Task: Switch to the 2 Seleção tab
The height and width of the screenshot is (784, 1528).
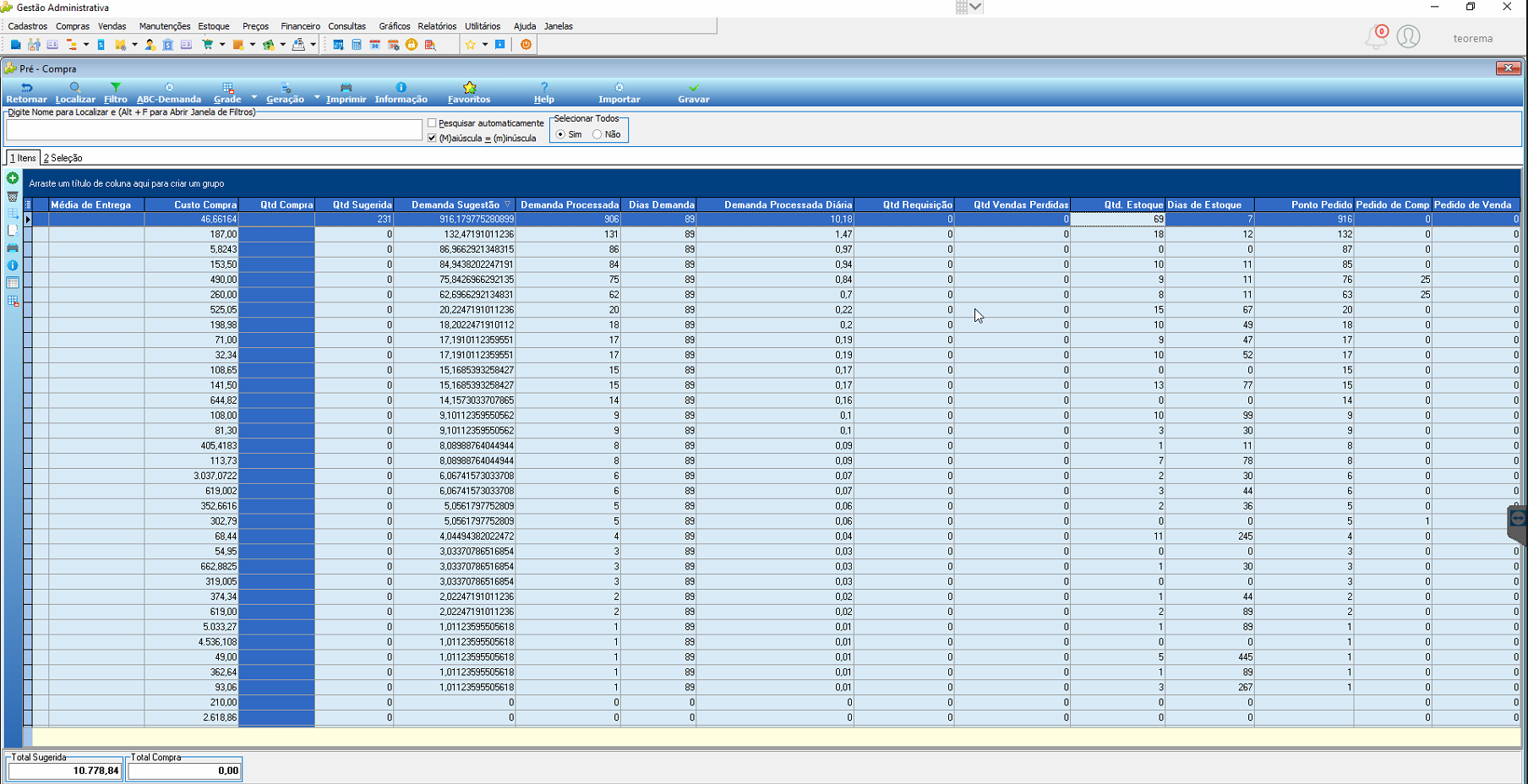Action: (x=63, y=158)
